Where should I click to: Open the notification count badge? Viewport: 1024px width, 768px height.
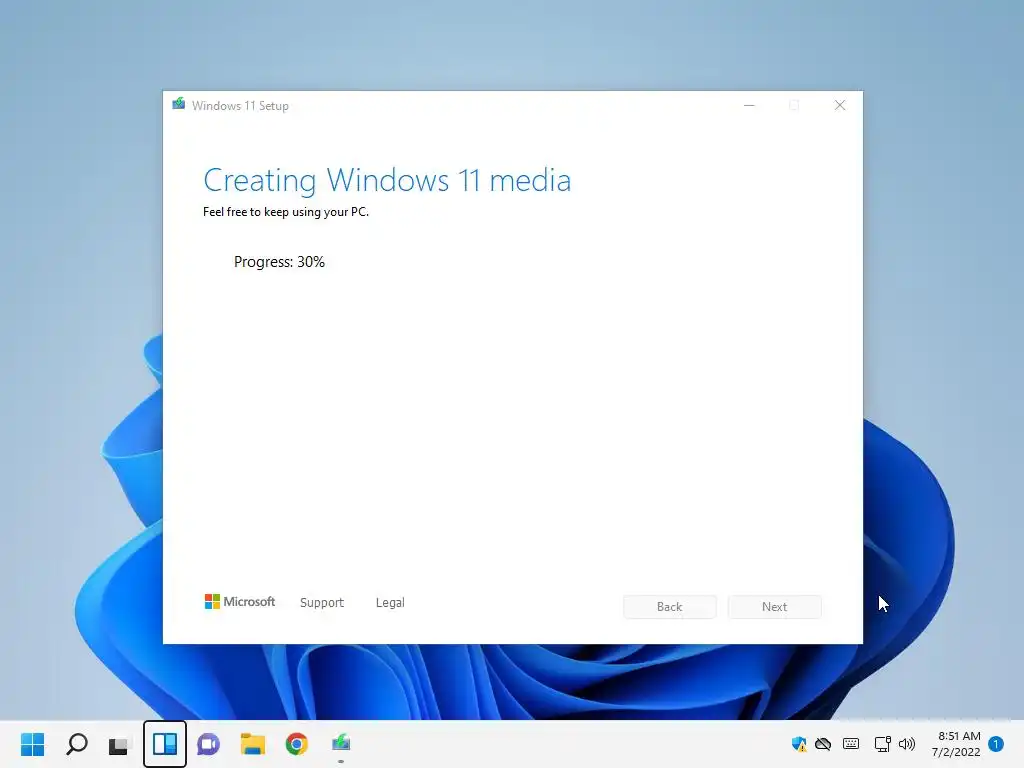(995, 744)
